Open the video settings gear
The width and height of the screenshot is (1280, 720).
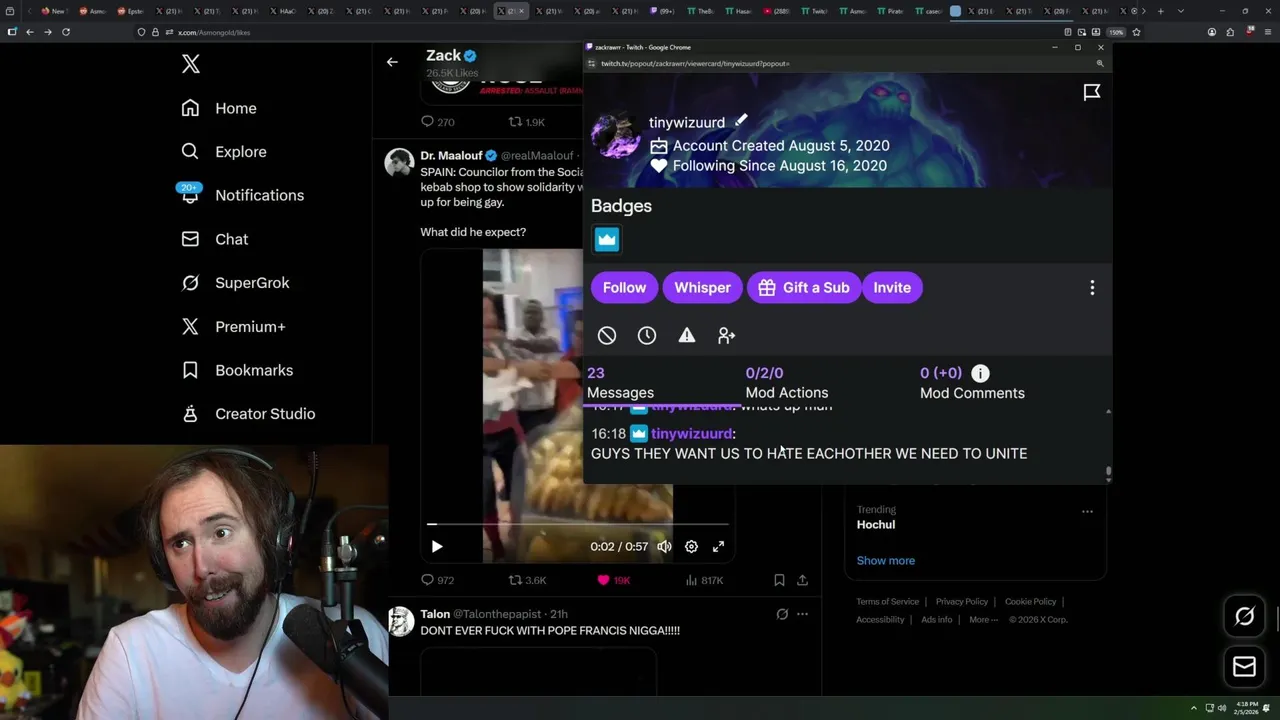[691, 547]
